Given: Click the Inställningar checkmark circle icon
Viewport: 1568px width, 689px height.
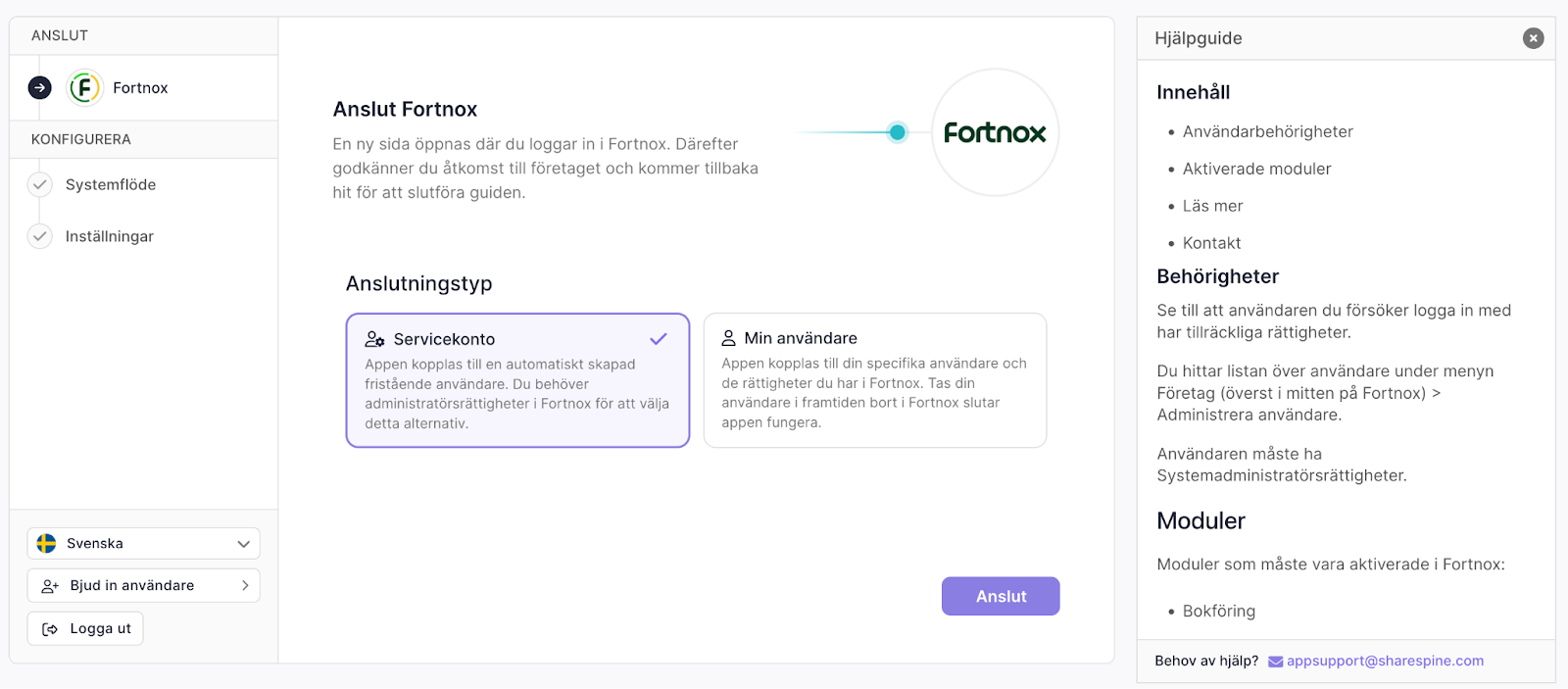Looking at the screenshot, I should [x=39, y=236].
